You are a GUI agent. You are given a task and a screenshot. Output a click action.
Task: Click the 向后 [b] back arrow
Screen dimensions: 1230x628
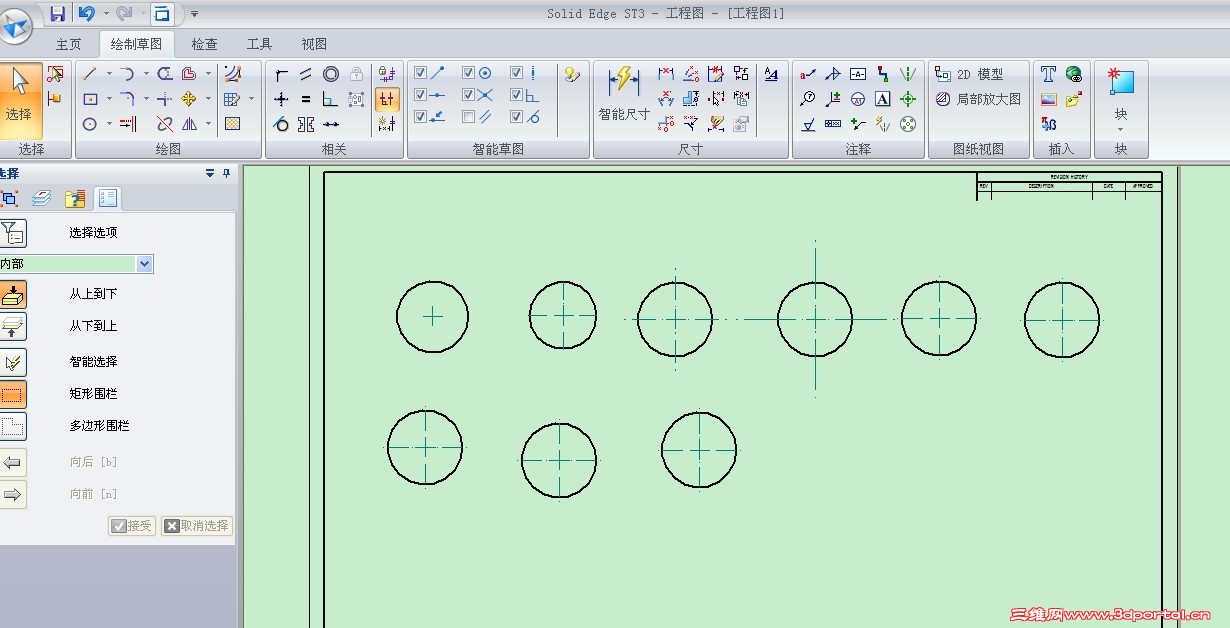click(x=13, y=462)
